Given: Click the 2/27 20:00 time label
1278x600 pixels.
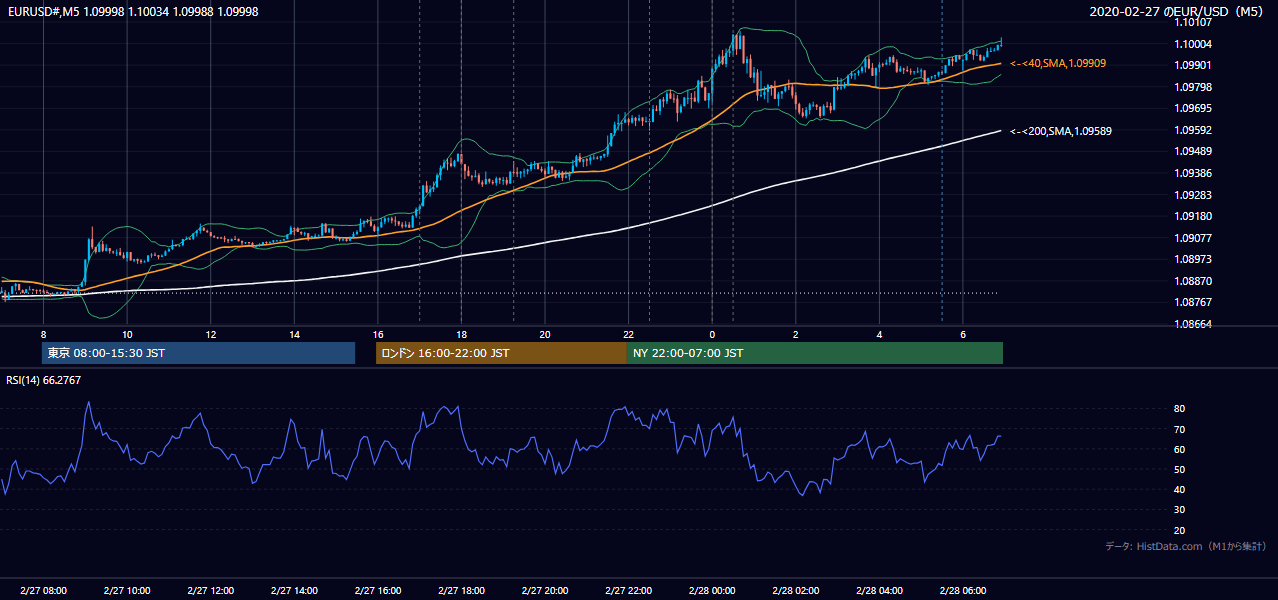Looking at the screenshot, I should click(545, 590).
